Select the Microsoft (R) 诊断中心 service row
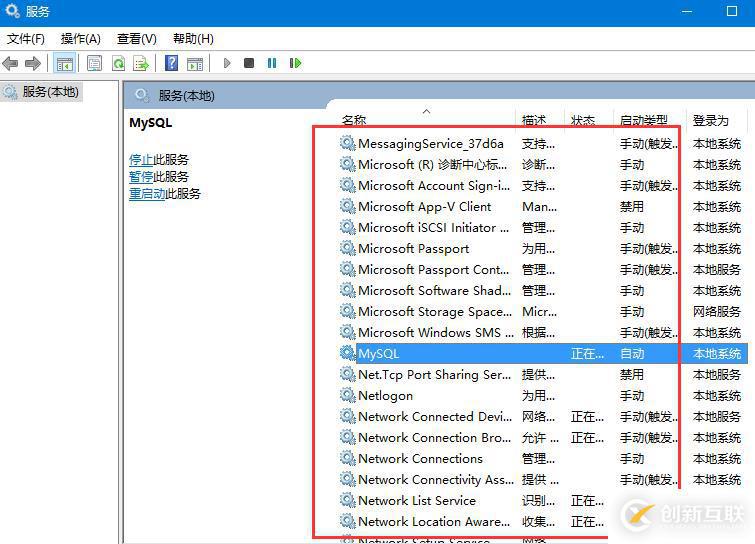Image resolution: width=755 pixels, height=544 pixels. coord(543,165)
